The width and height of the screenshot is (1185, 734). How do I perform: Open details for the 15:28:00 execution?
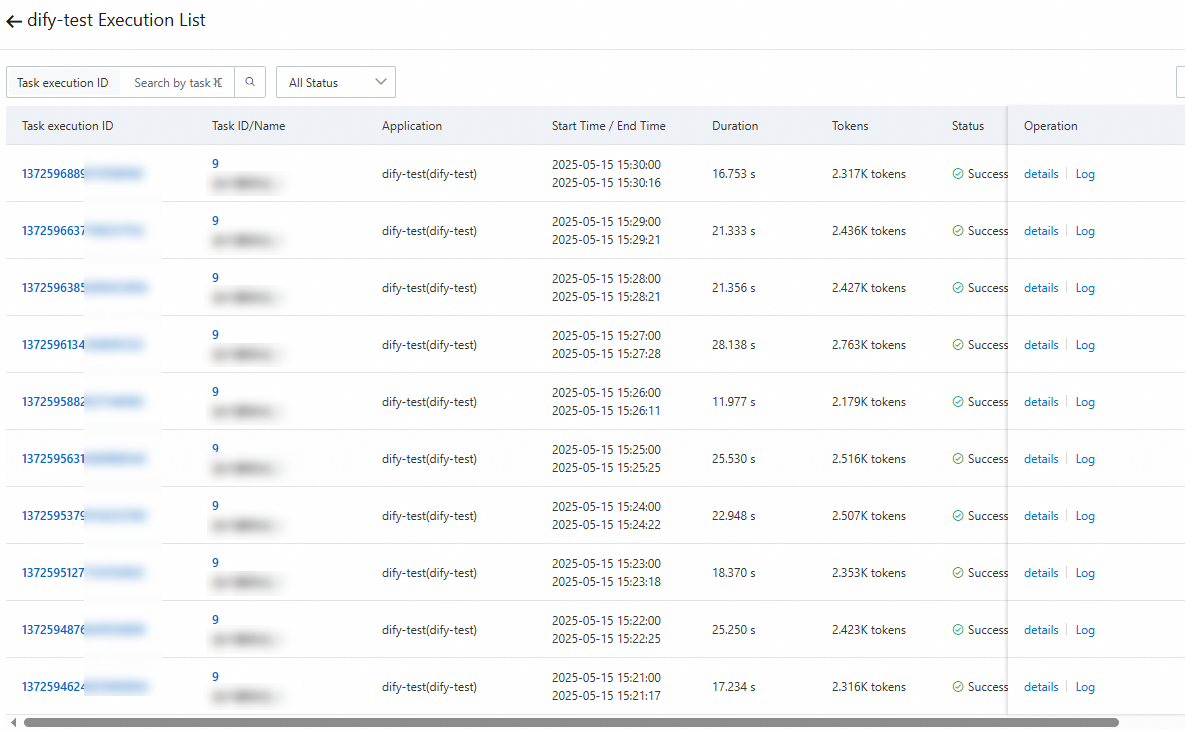pyautogui.click(x=1041, y=288)
